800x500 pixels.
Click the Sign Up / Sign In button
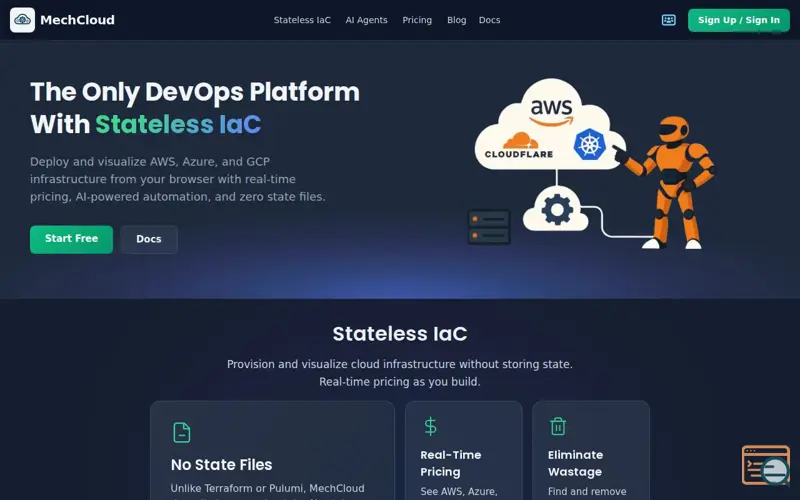click(x=739, y=20)
